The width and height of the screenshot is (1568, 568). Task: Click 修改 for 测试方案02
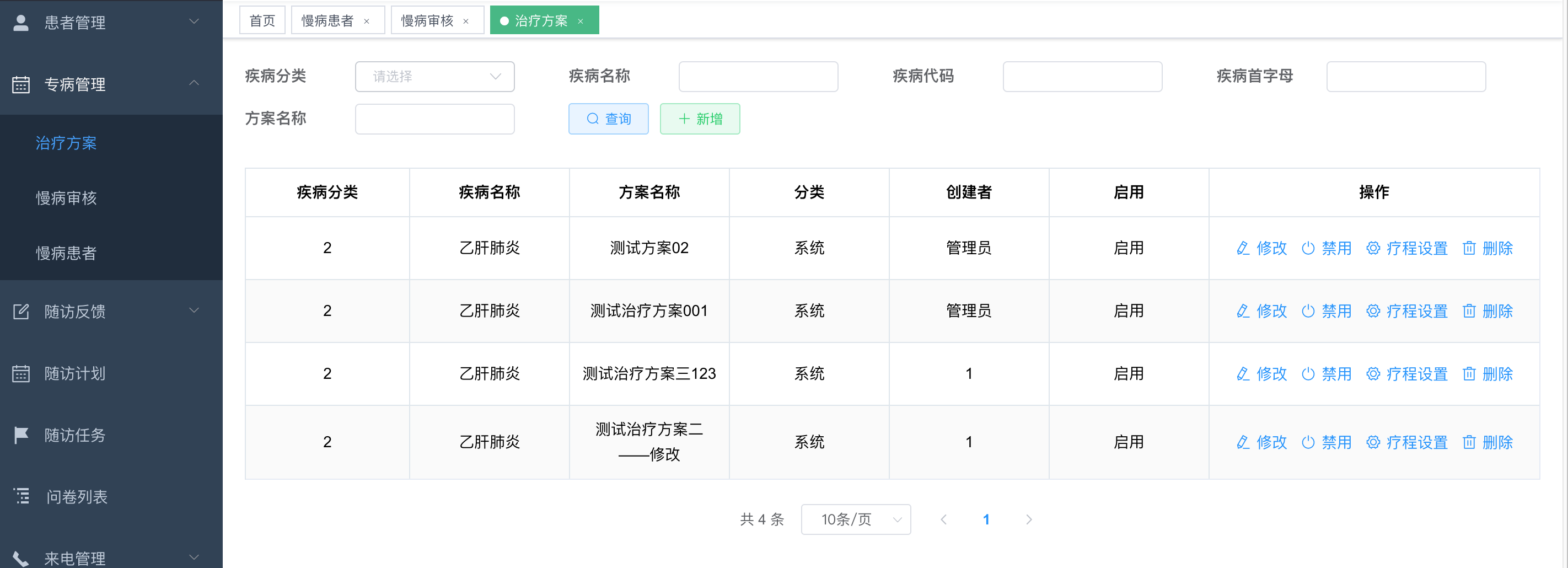1262,248
